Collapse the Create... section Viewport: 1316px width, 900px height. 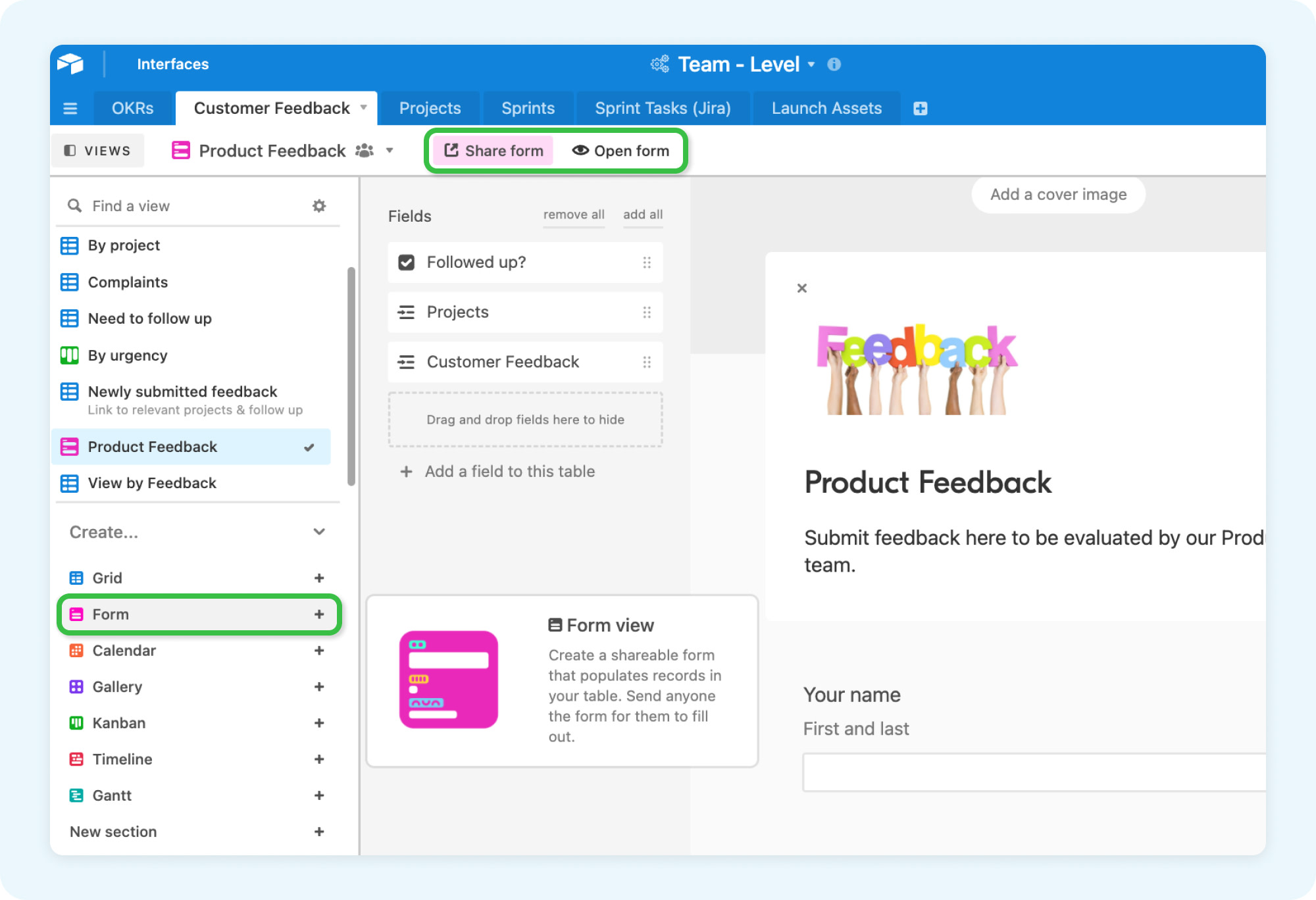tap(320, 532)
